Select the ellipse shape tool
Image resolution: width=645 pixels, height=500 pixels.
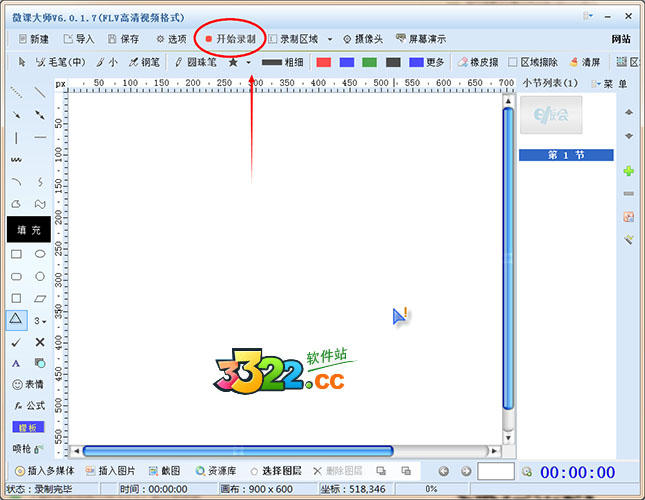point(40,254)
